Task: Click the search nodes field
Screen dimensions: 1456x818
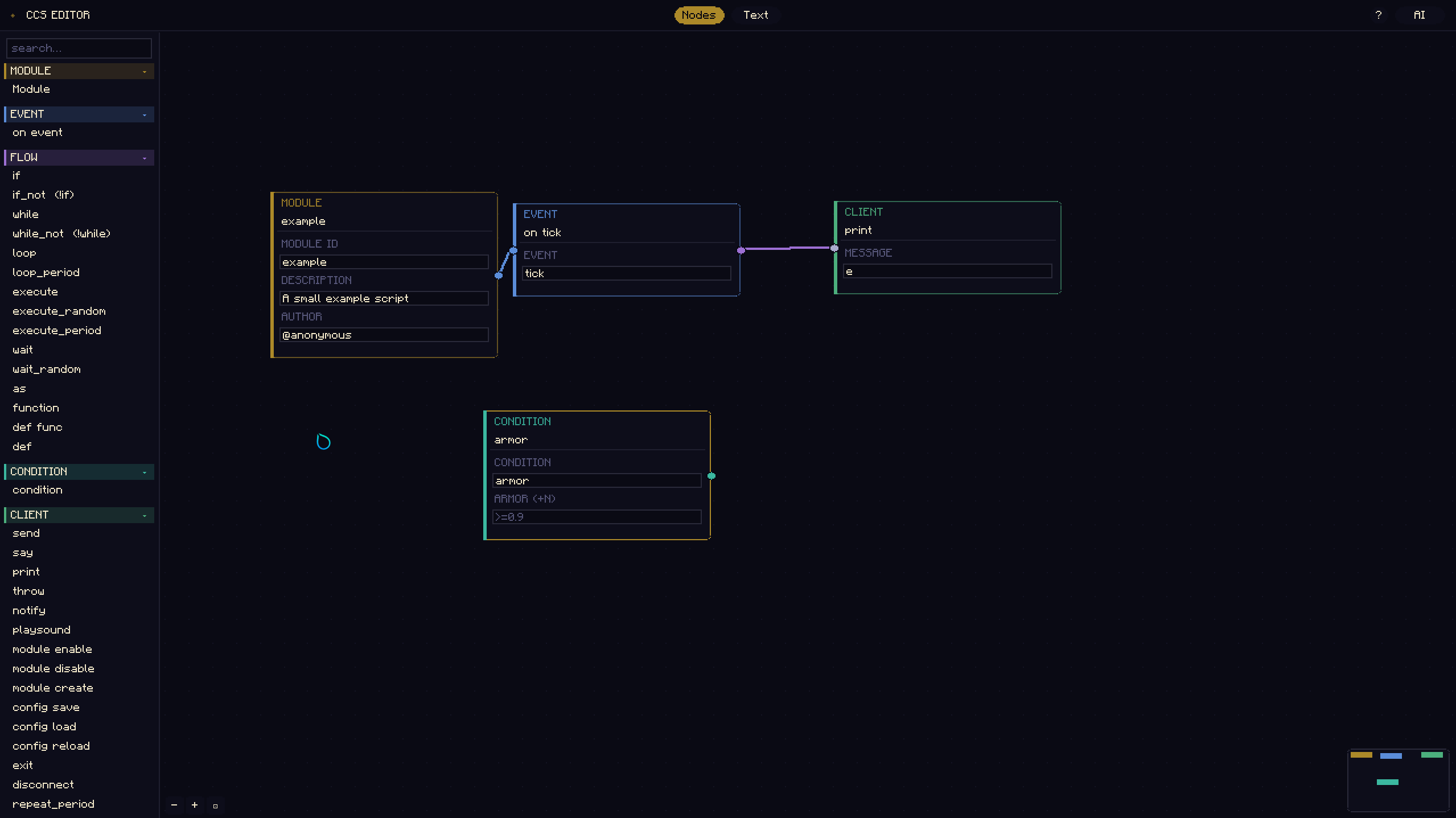Action: coord(79,48)
